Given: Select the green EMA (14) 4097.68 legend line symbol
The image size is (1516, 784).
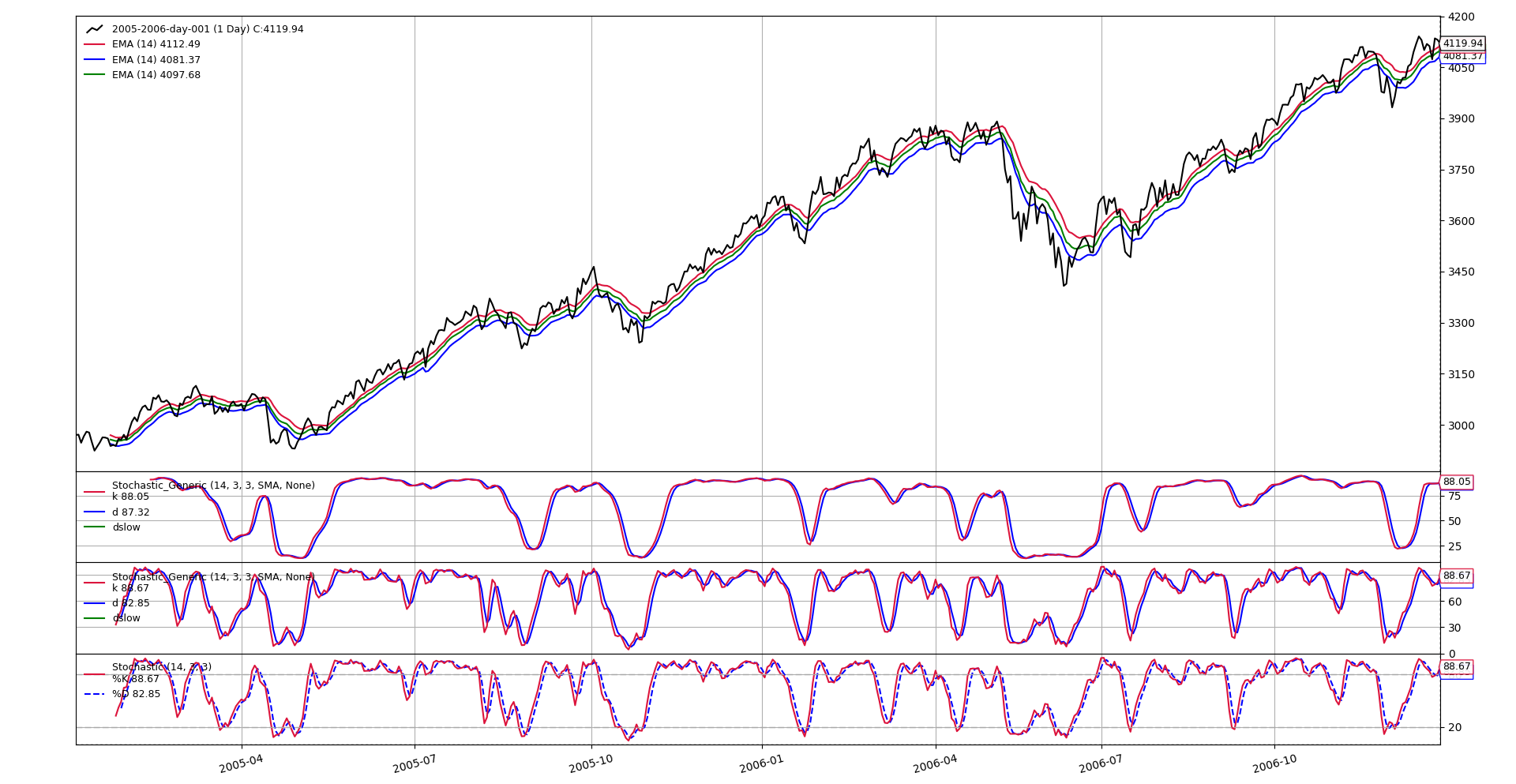Looking at the screenshot, I should pos(95,75).
